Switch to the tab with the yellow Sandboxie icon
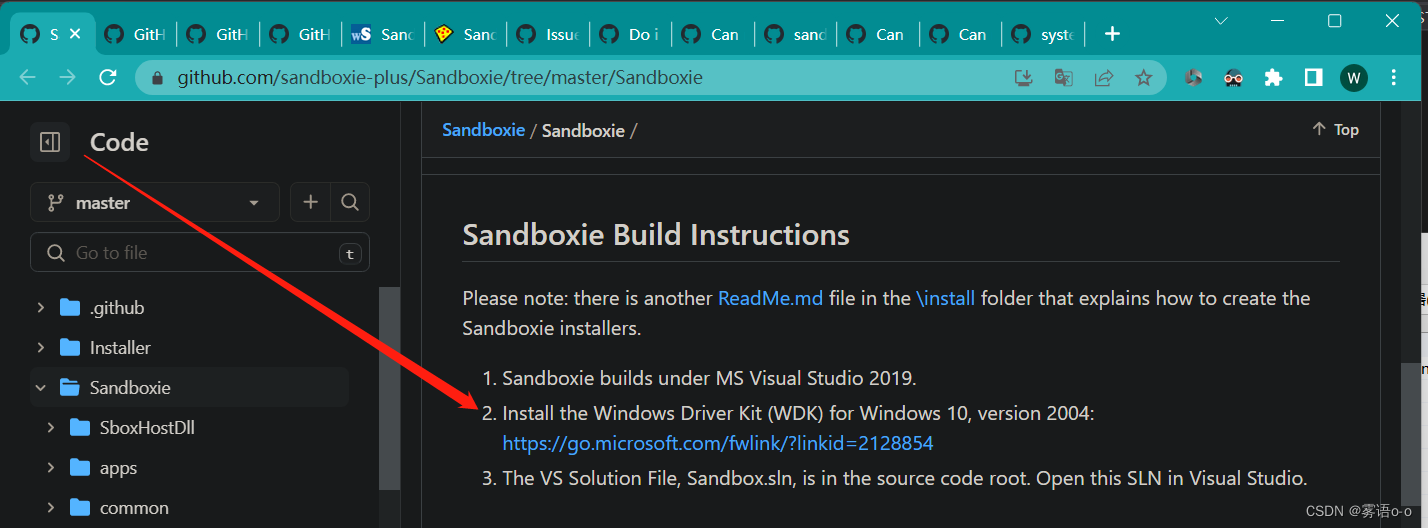The image size is (1428, 528). coord(465,34)
